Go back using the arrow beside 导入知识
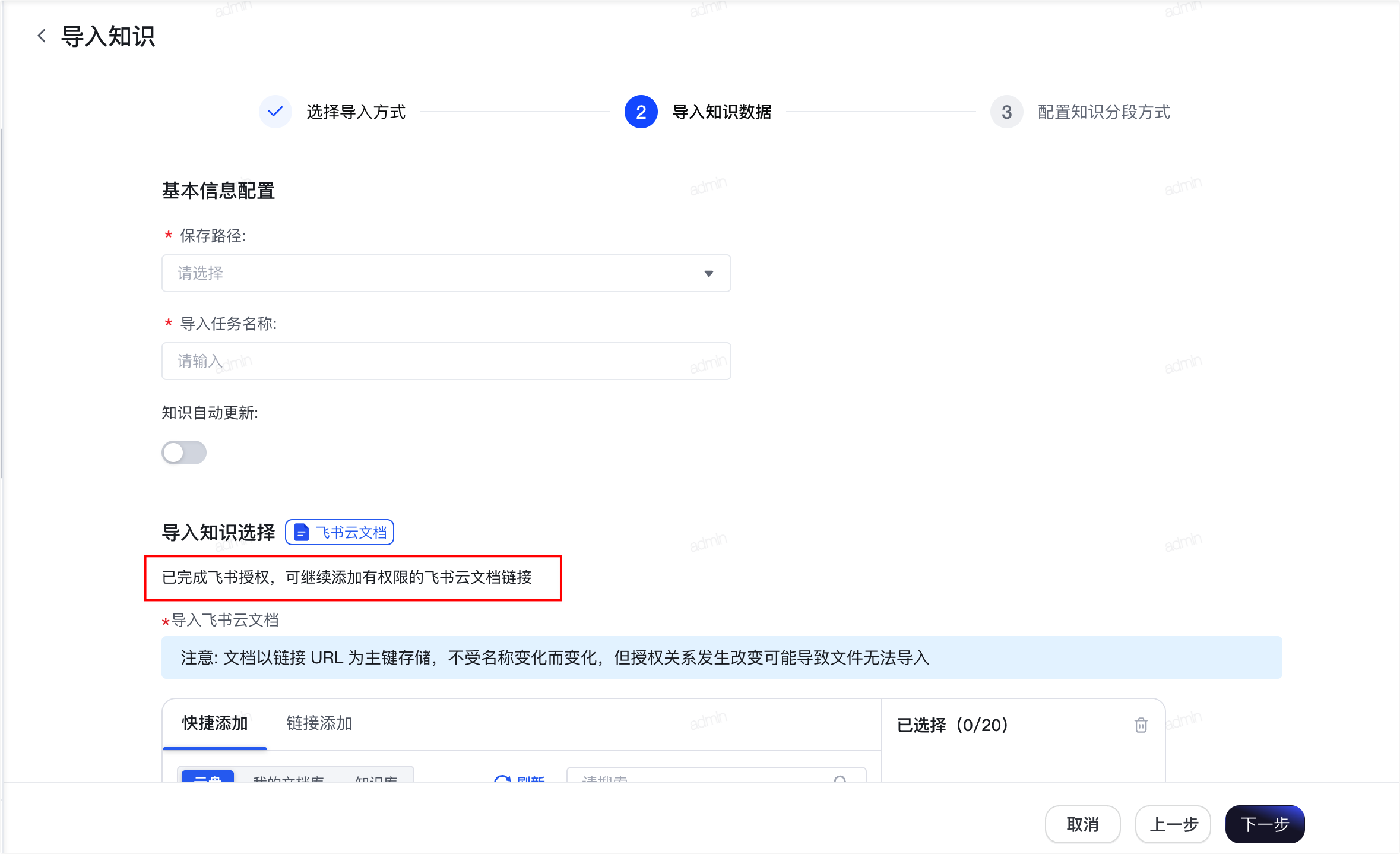This screenshot has width=1400, height=854. pyautogui.click(x=42, y=36)
